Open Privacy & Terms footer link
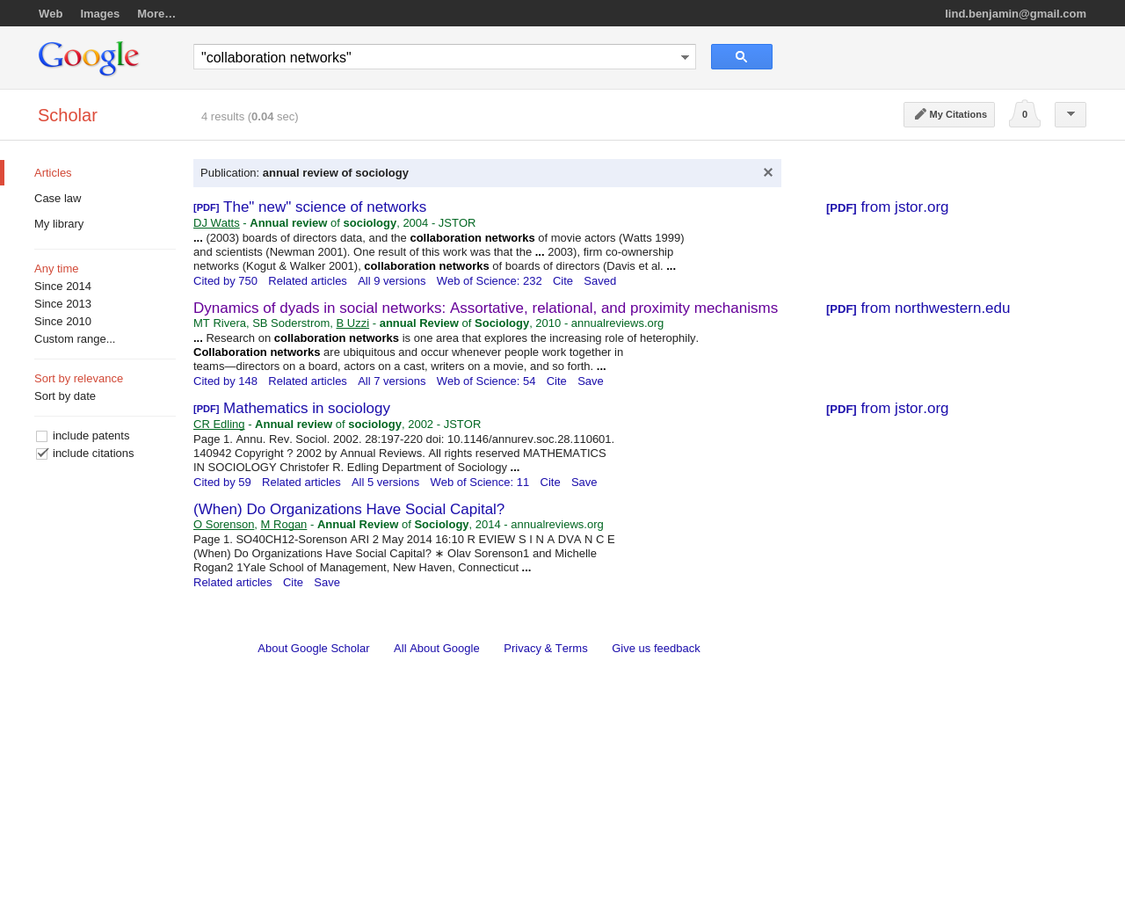1125x900 pixels. (545, 649)
